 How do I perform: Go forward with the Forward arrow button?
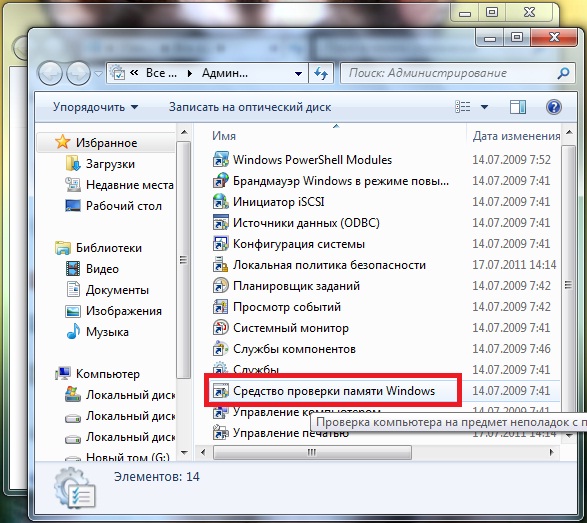pos(78,73)
